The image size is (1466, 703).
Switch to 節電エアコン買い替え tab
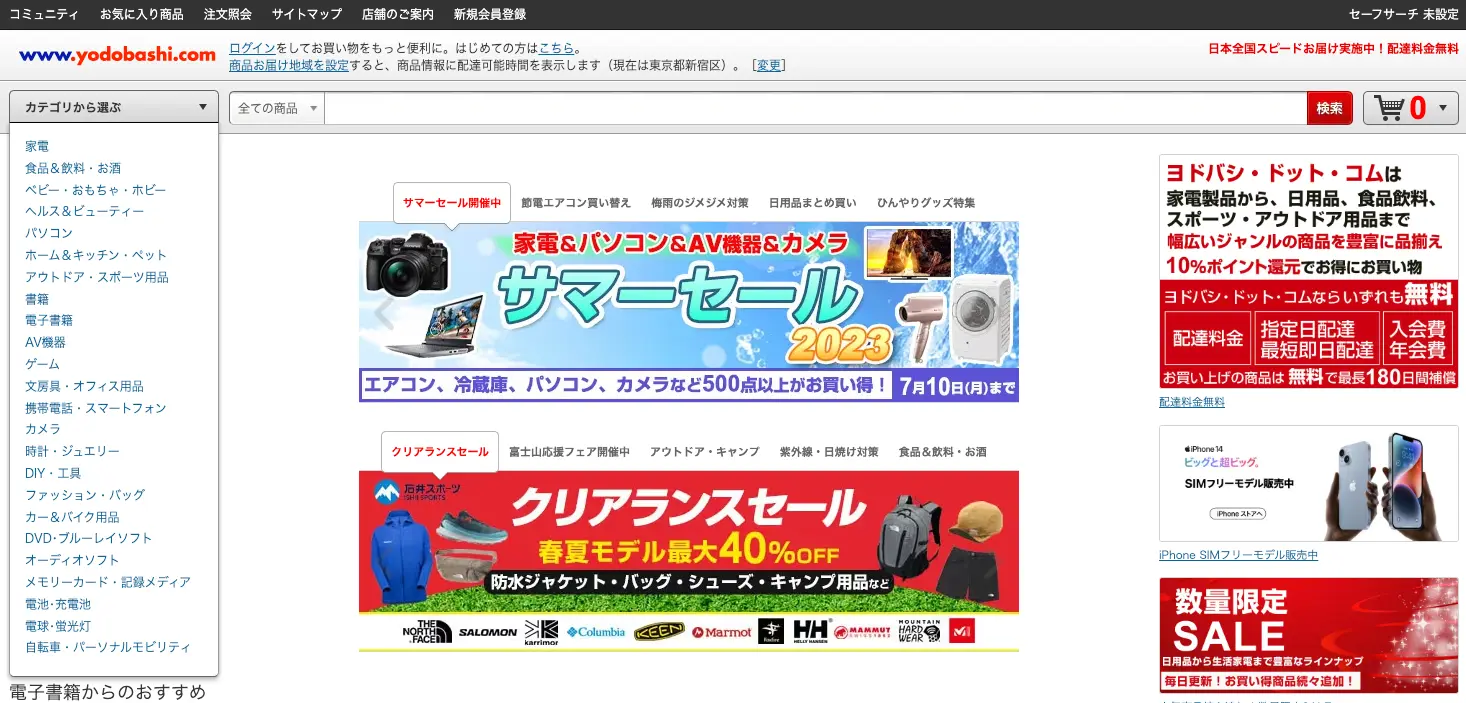[x=576, y=203]
